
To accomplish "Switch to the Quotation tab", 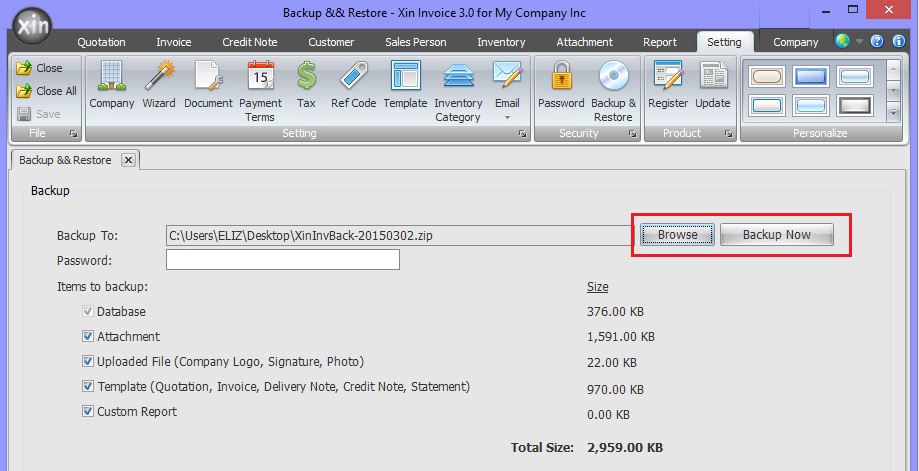I will (x=101, y=42).
